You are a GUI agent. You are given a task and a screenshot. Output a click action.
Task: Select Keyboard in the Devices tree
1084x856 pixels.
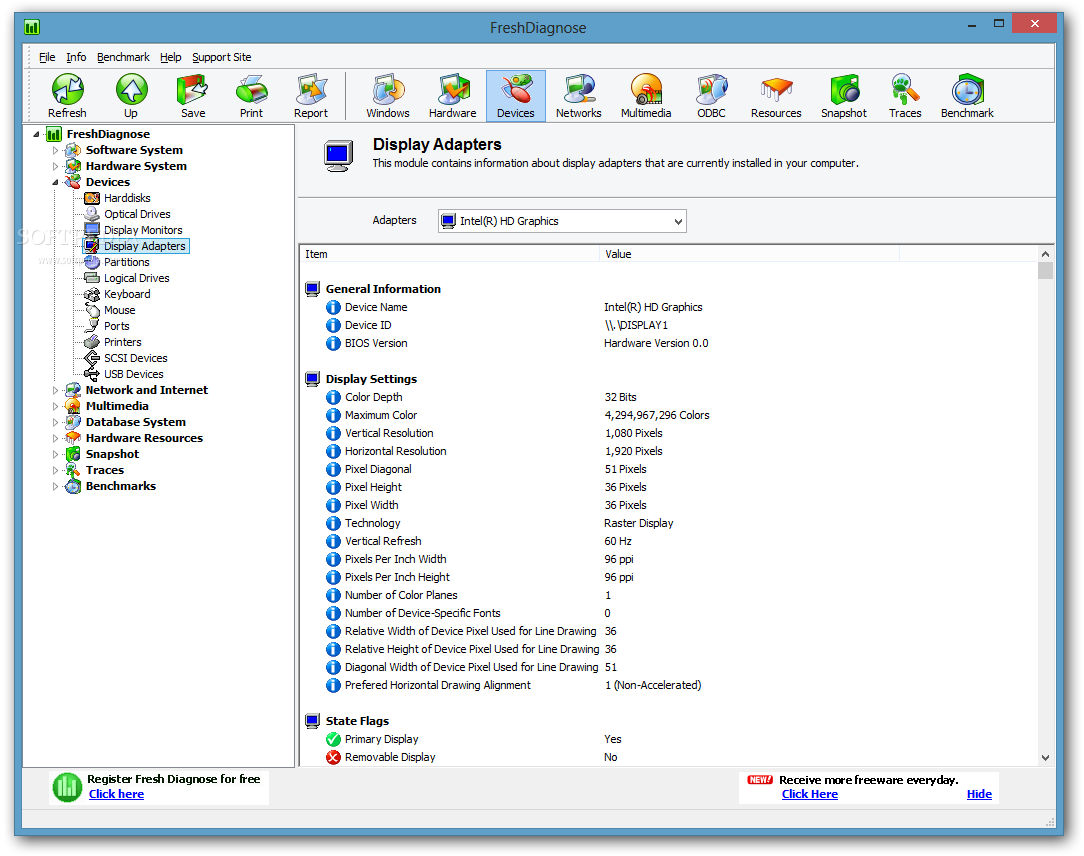[127, 294]
